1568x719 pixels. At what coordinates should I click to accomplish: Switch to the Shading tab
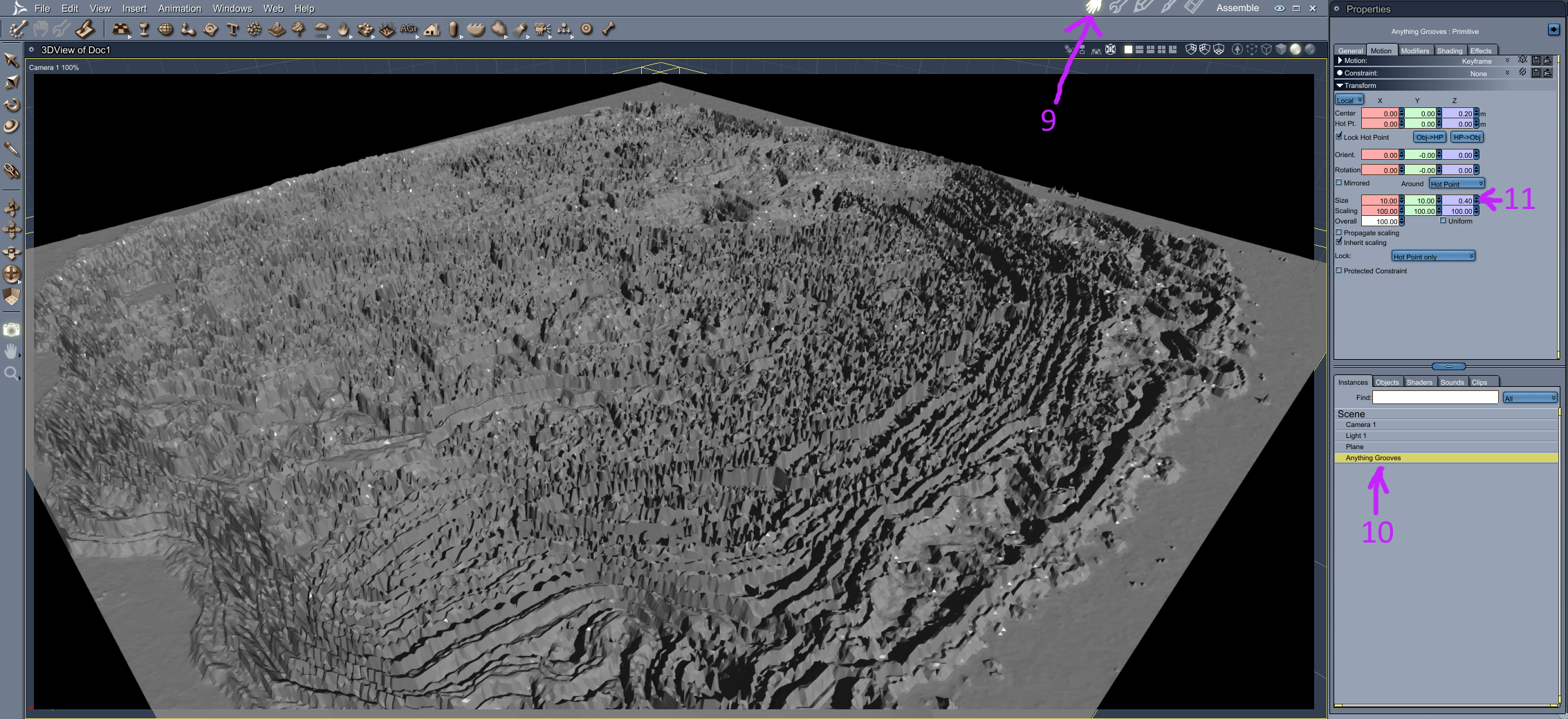pyautogui.click(x=1449, y=51)
